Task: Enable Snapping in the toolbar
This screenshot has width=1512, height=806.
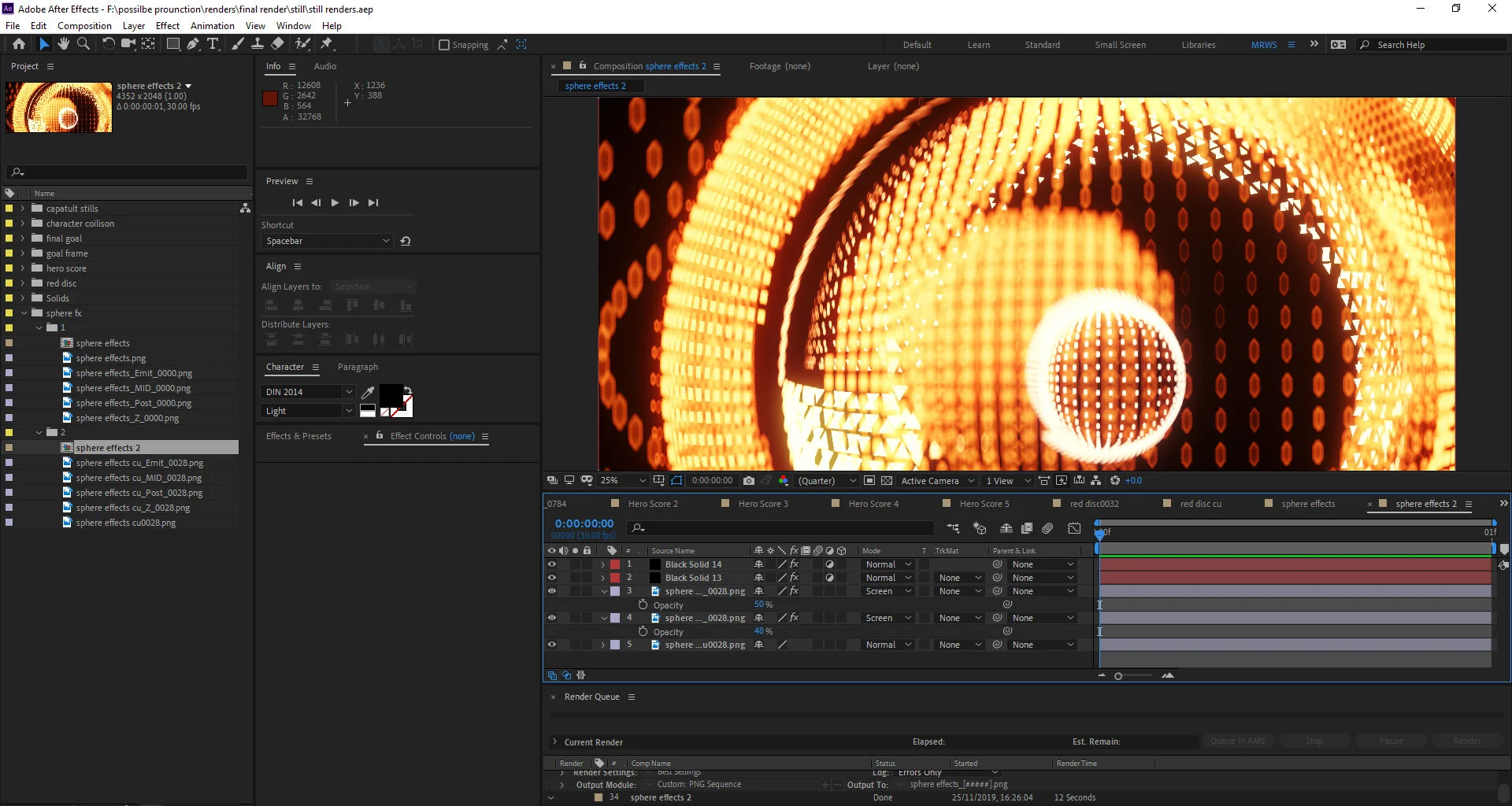Action: tap(446, 45)
